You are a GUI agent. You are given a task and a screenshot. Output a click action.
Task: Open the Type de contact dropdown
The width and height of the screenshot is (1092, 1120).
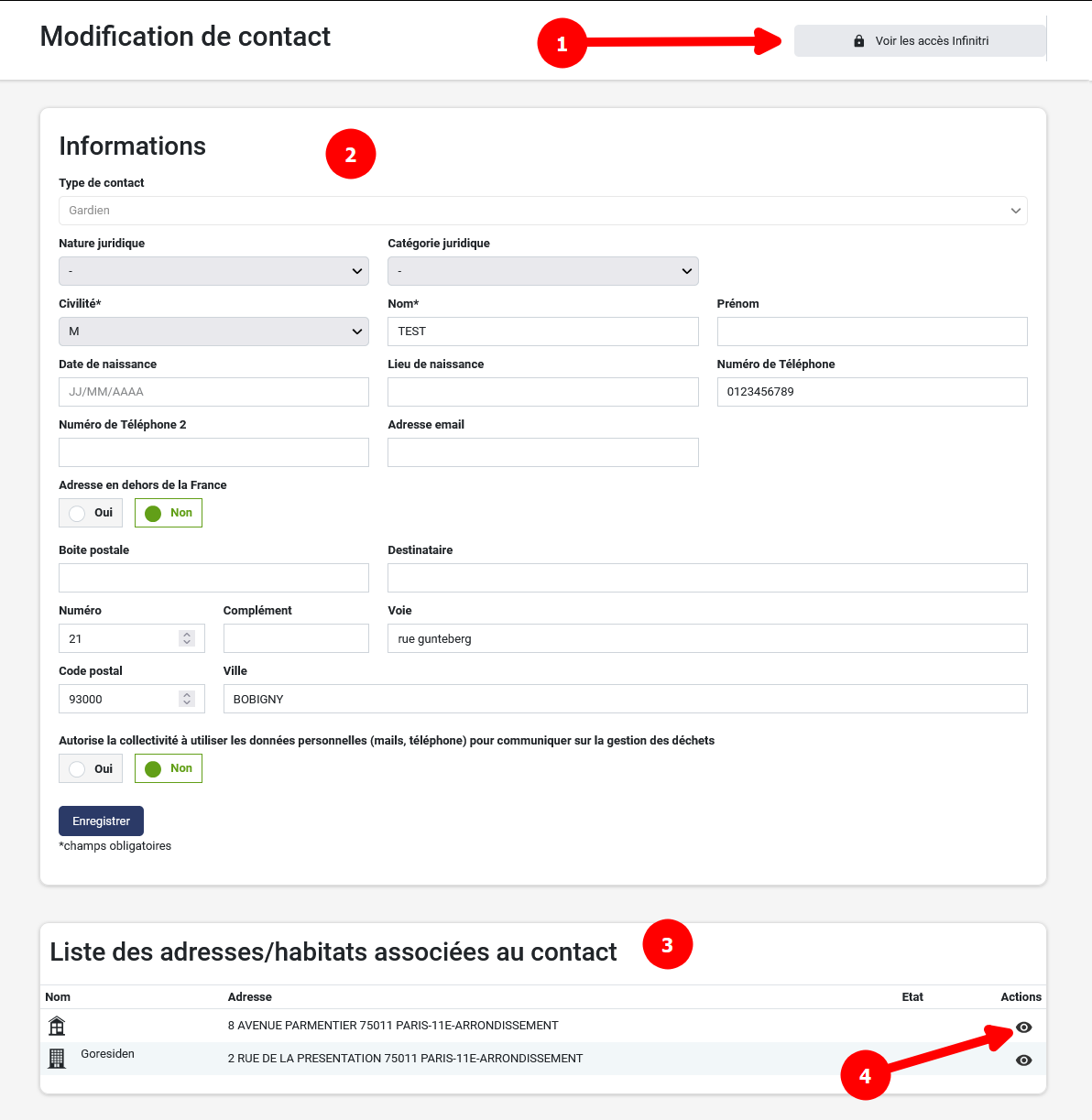(542, 211)
